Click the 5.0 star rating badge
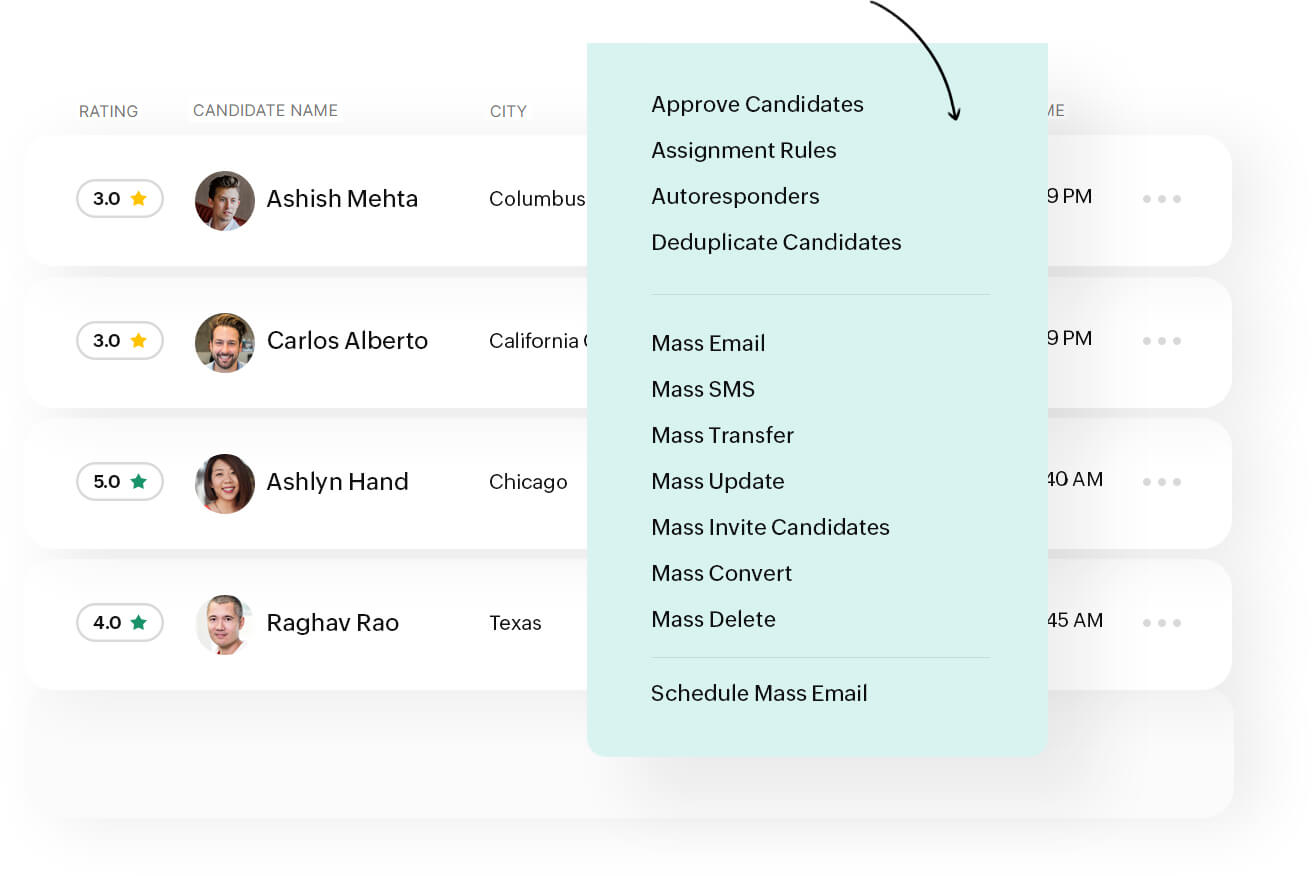1312x876 pixels. [120, 482]
